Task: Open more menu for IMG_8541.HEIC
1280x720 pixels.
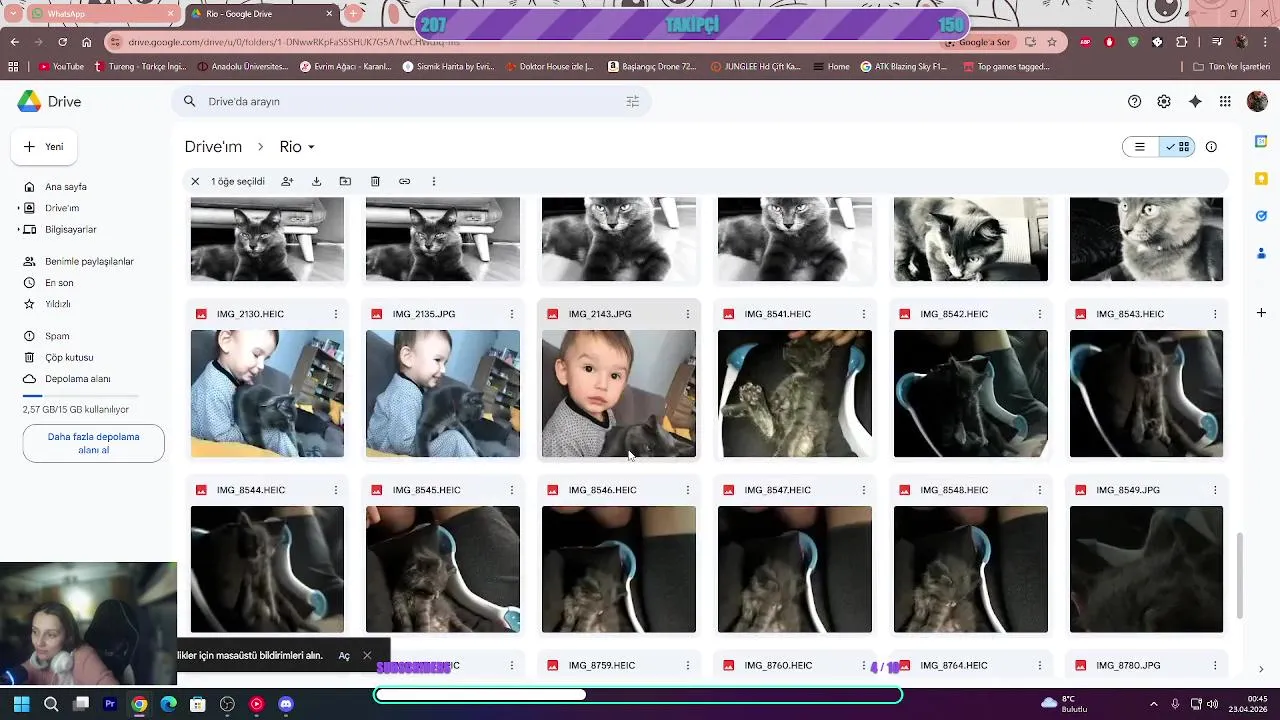Action: 864,314
